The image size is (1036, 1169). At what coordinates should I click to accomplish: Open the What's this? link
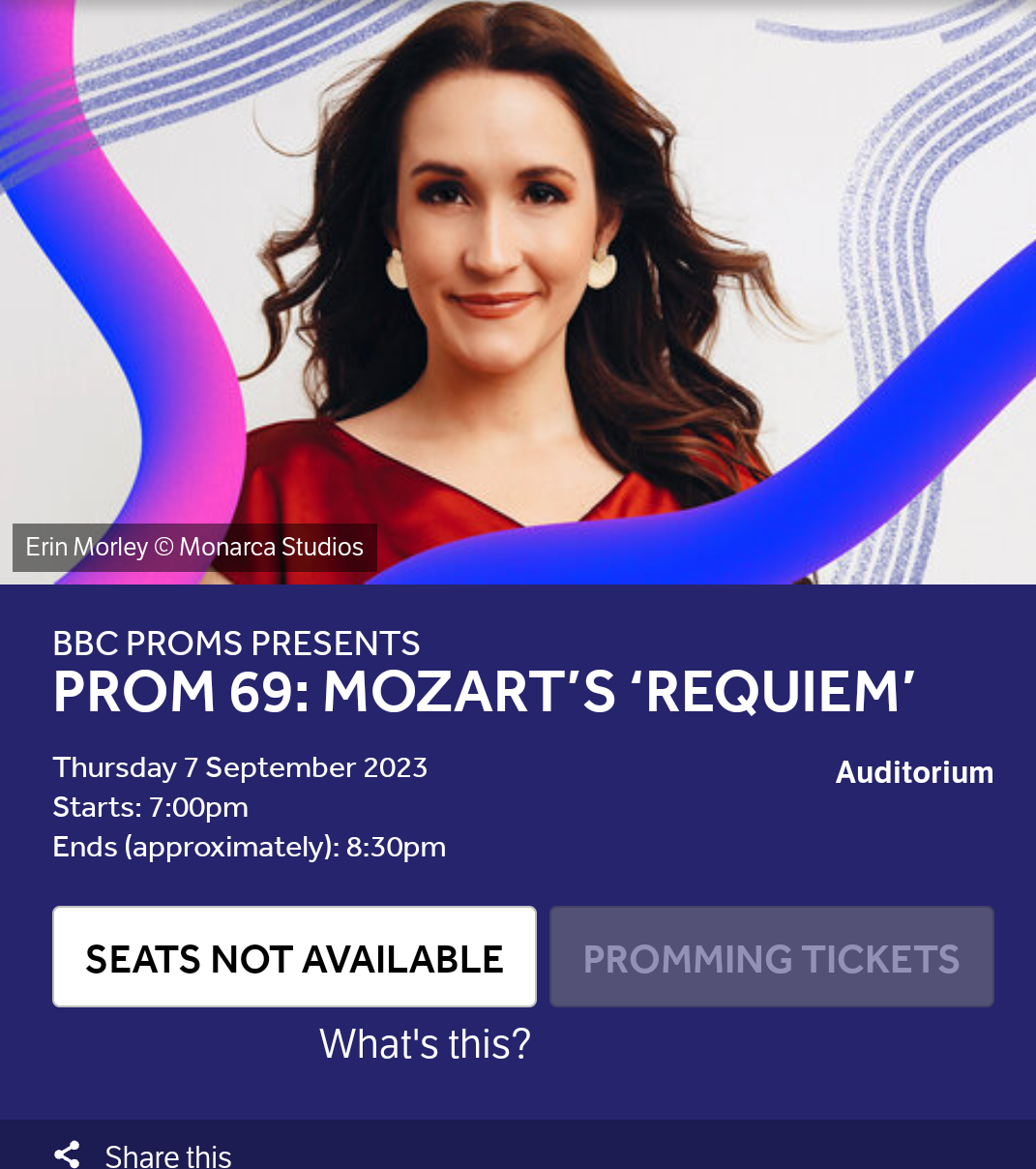[x=425, y=1043]
